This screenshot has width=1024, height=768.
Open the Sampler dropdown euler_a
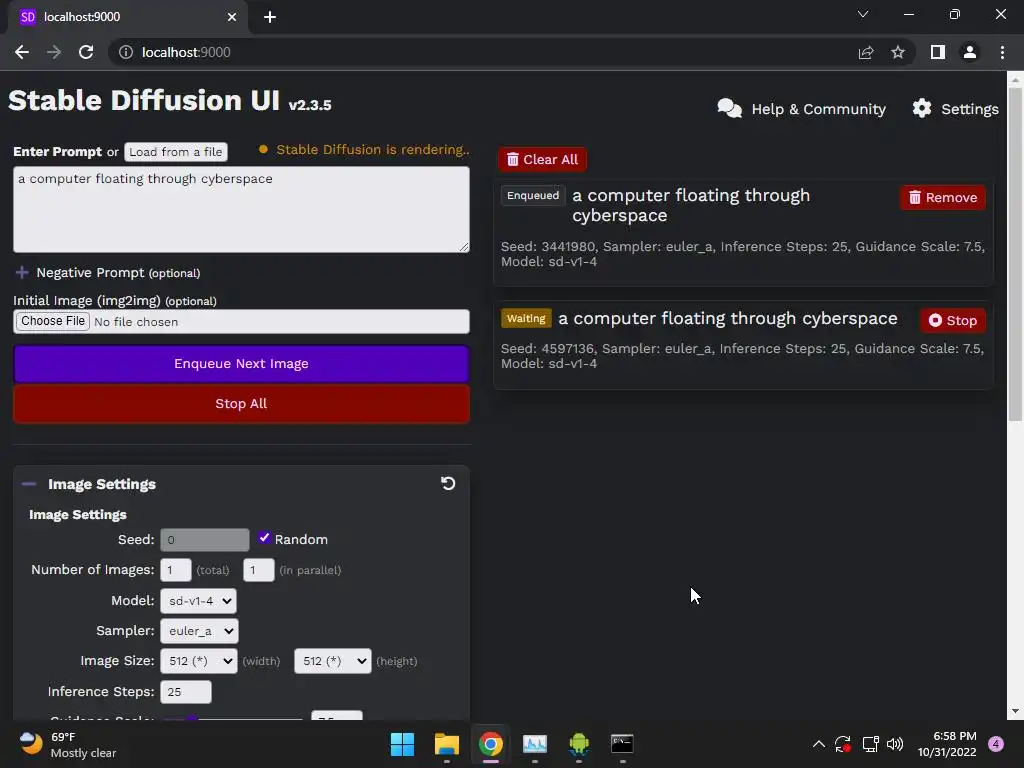point(199,631)
